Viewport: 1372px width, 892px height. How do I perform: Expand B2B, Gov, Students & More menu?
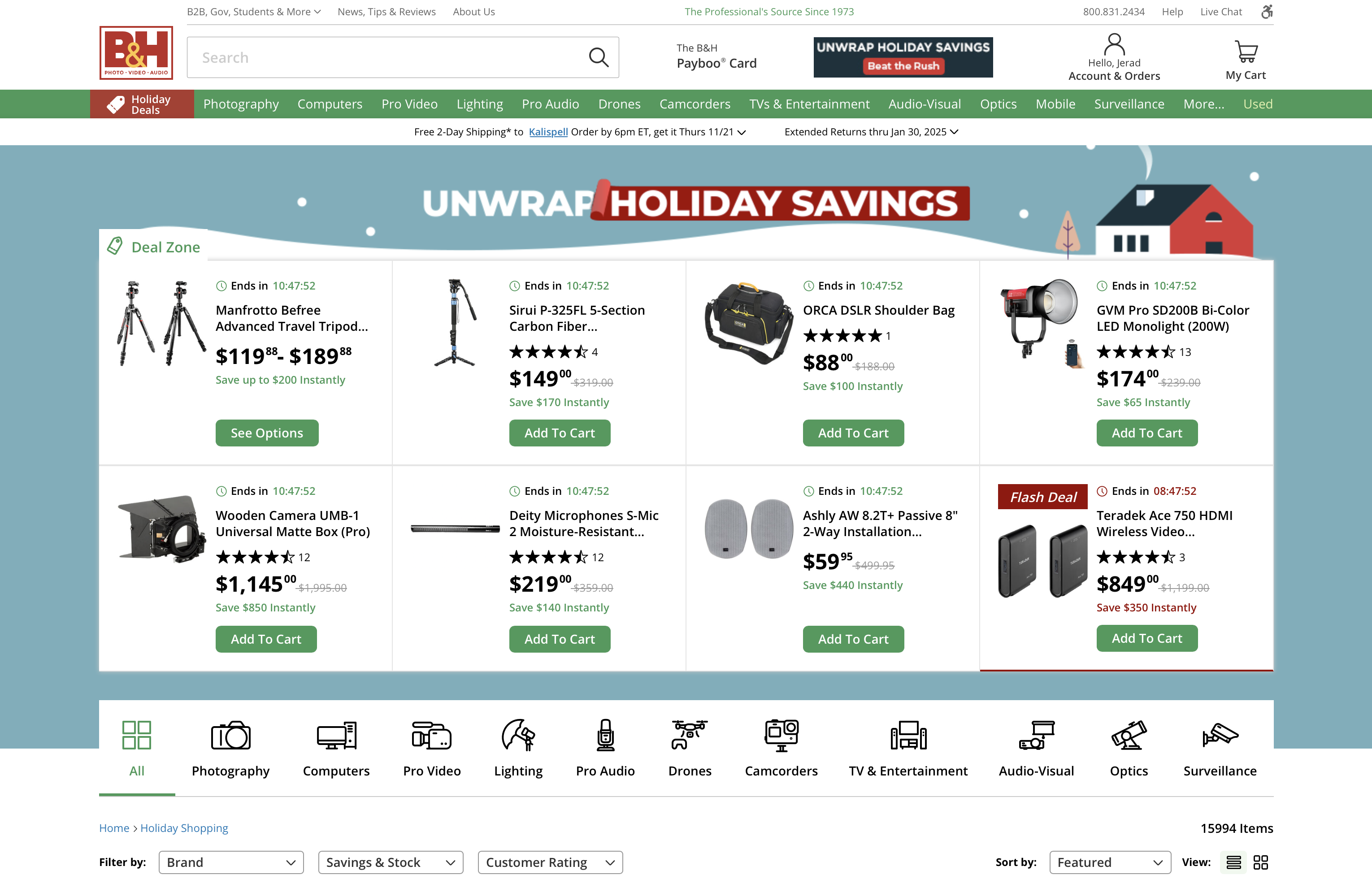(x=254, y=12)
